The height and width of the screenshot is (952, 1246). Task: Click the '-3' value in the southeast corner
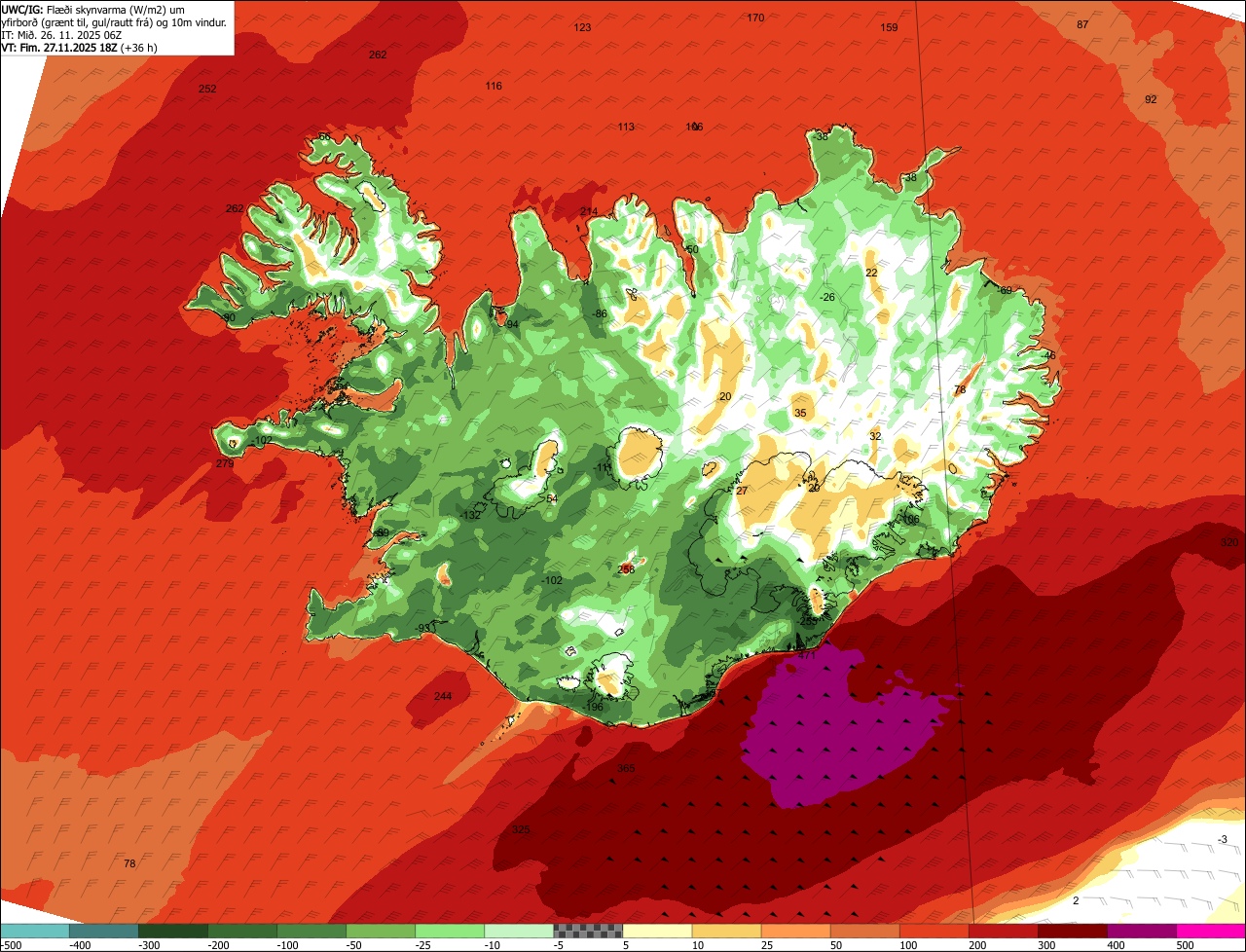pos(1223,839)
